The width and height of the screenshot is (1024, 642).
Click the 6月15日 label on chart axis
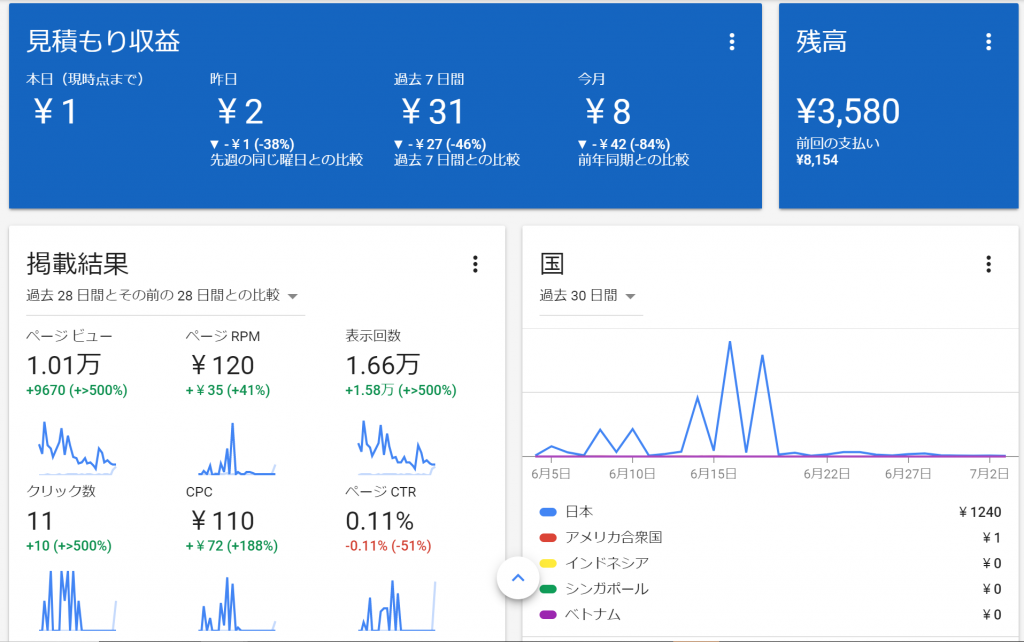(x=714, y=473)
